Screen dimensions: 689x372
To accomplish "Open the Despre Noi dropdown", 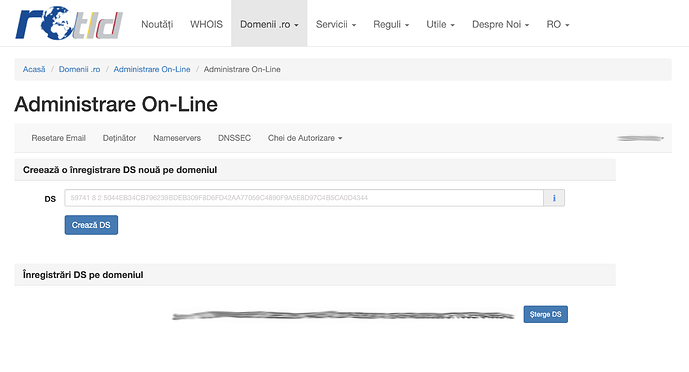I will point(500,25).
